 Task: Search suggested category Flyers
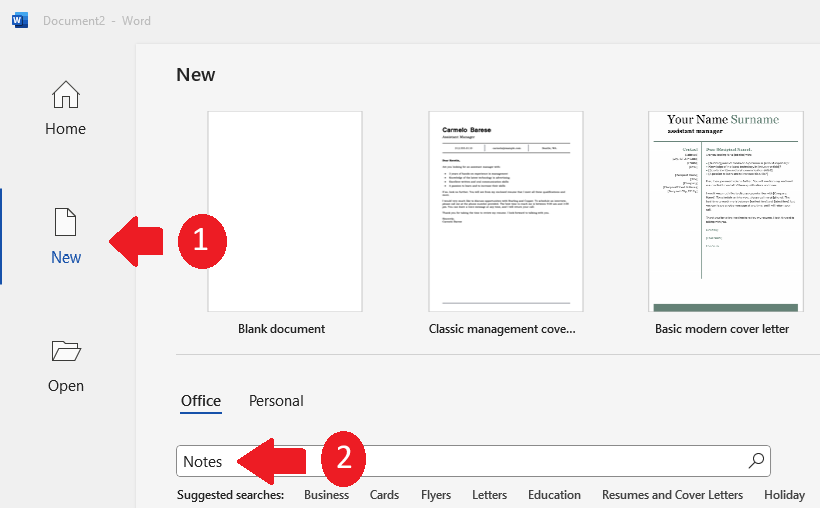coord(436,495)
